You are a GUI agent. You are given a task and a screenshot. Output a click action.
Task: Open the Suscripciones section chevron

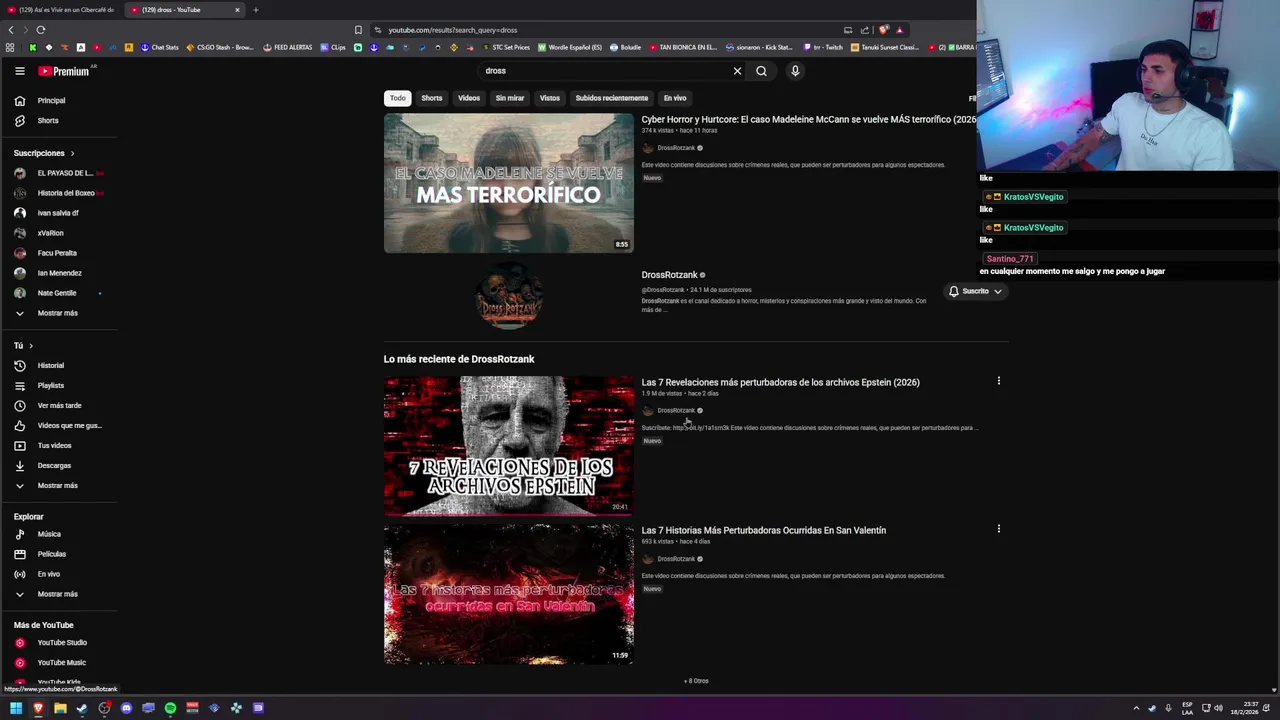72,153
